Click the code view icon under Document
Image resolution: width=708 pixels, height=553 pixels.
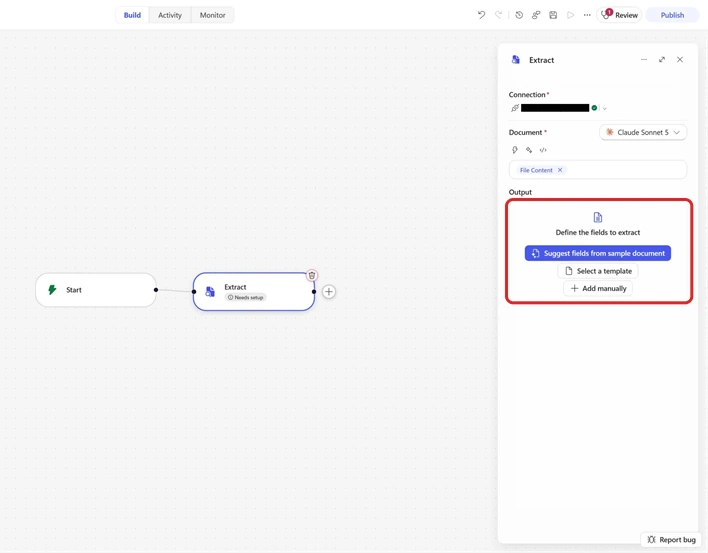(543, 150)
